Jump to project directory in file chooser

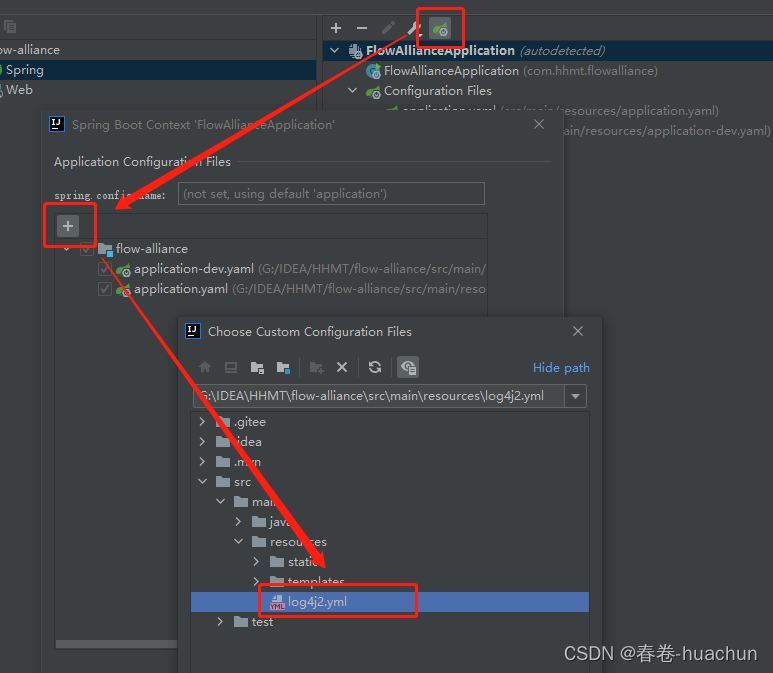tap(257, 368)
